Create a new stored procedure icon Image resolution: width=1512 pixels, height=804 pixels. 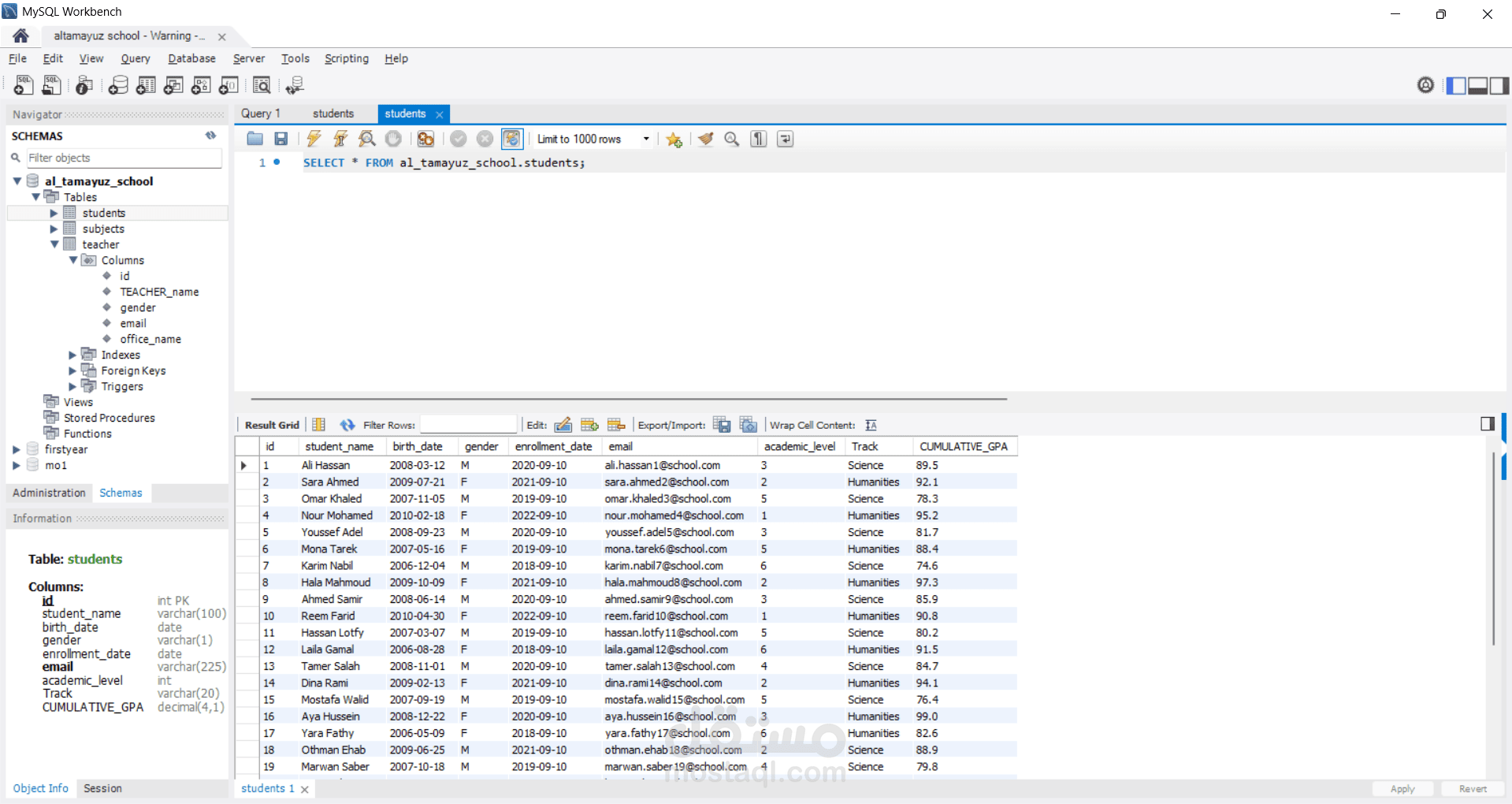point(201,85)
